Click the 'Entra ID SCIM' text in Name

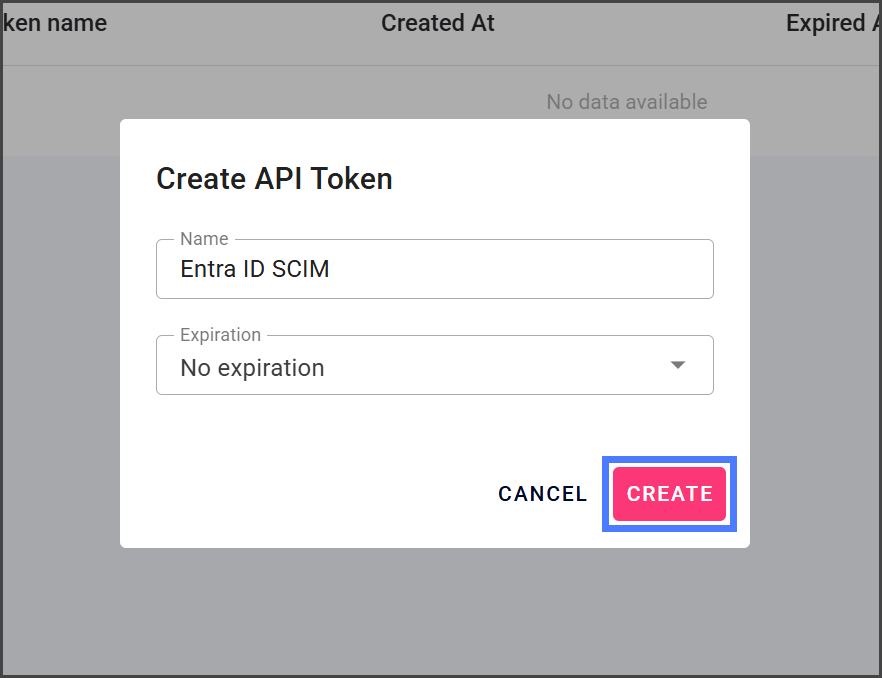(x=254, y=269)
